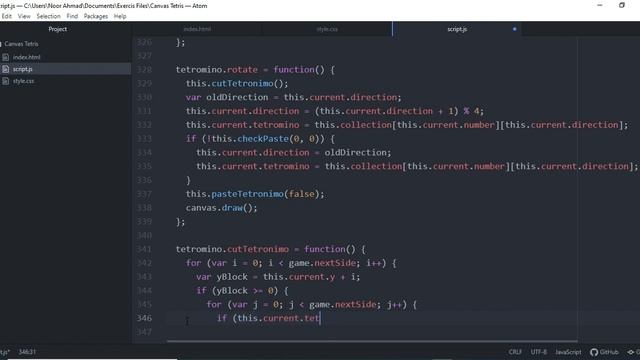Open style.css in the tree view
The width and height of the screenshot is (640, 360).
[23, 81]
